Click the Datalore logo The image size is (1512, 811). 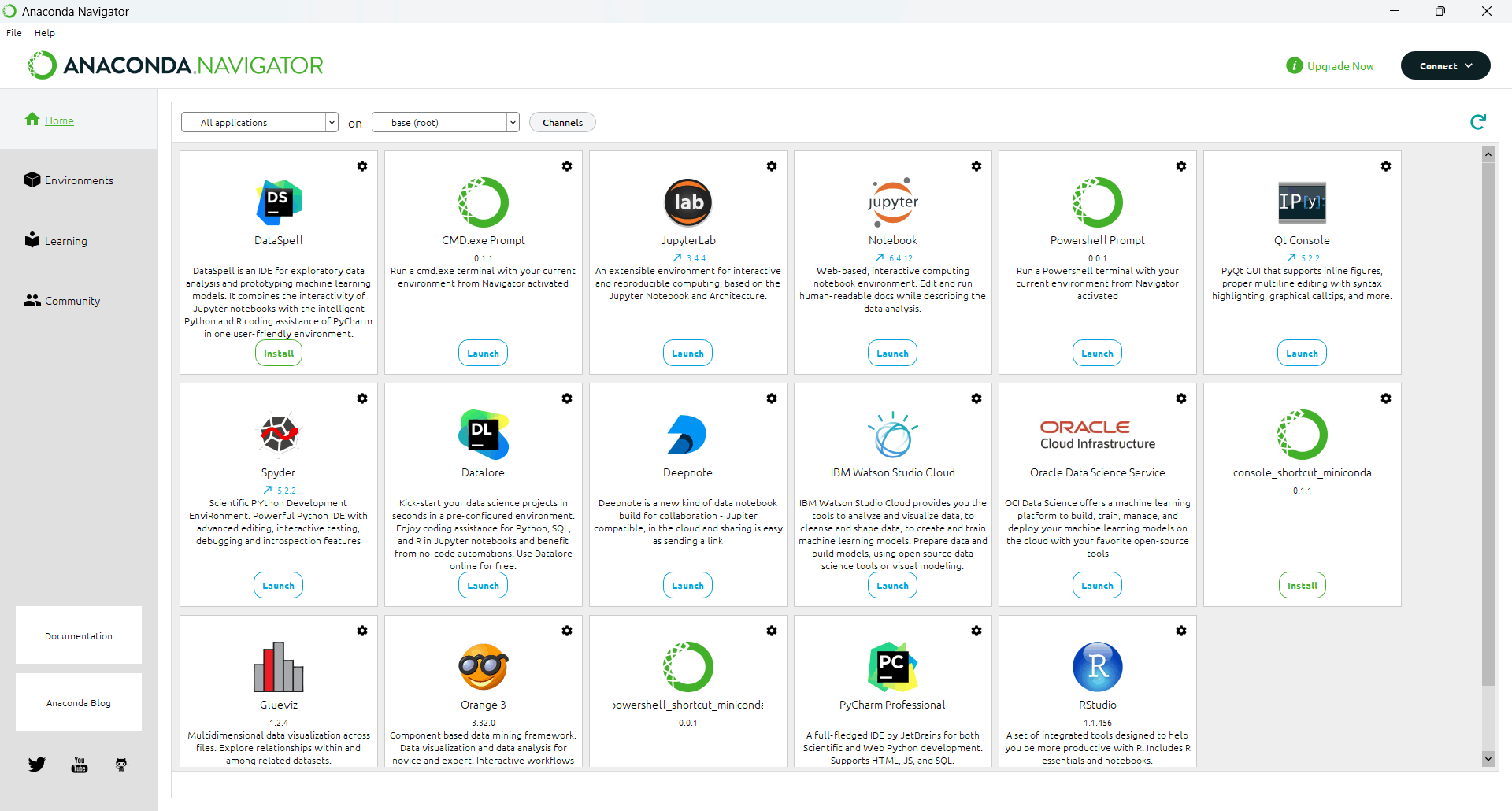(x=484, y=435)
